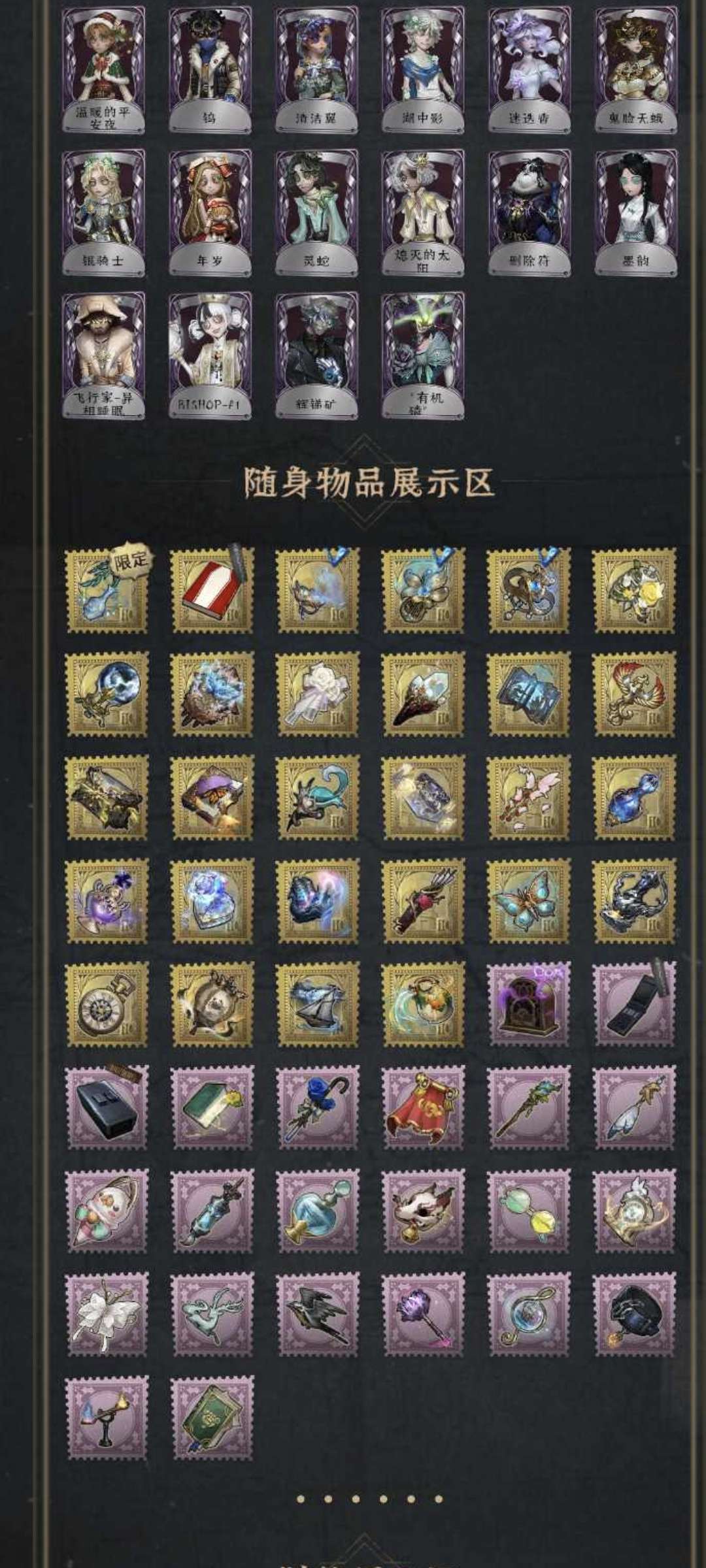Open the 墨韵 costume card
The width and height of the screenshot is (706, 1568).
pyautogui.click(x=636, y=213)
